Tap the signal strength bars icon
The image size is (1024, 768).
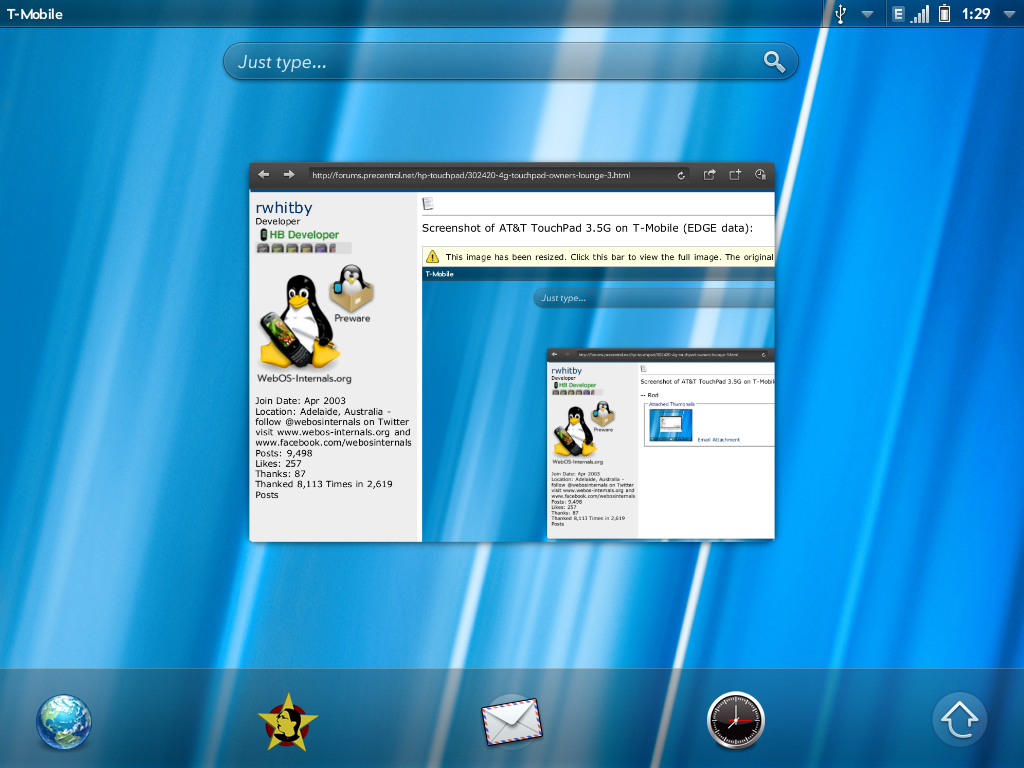click(920, 14)
